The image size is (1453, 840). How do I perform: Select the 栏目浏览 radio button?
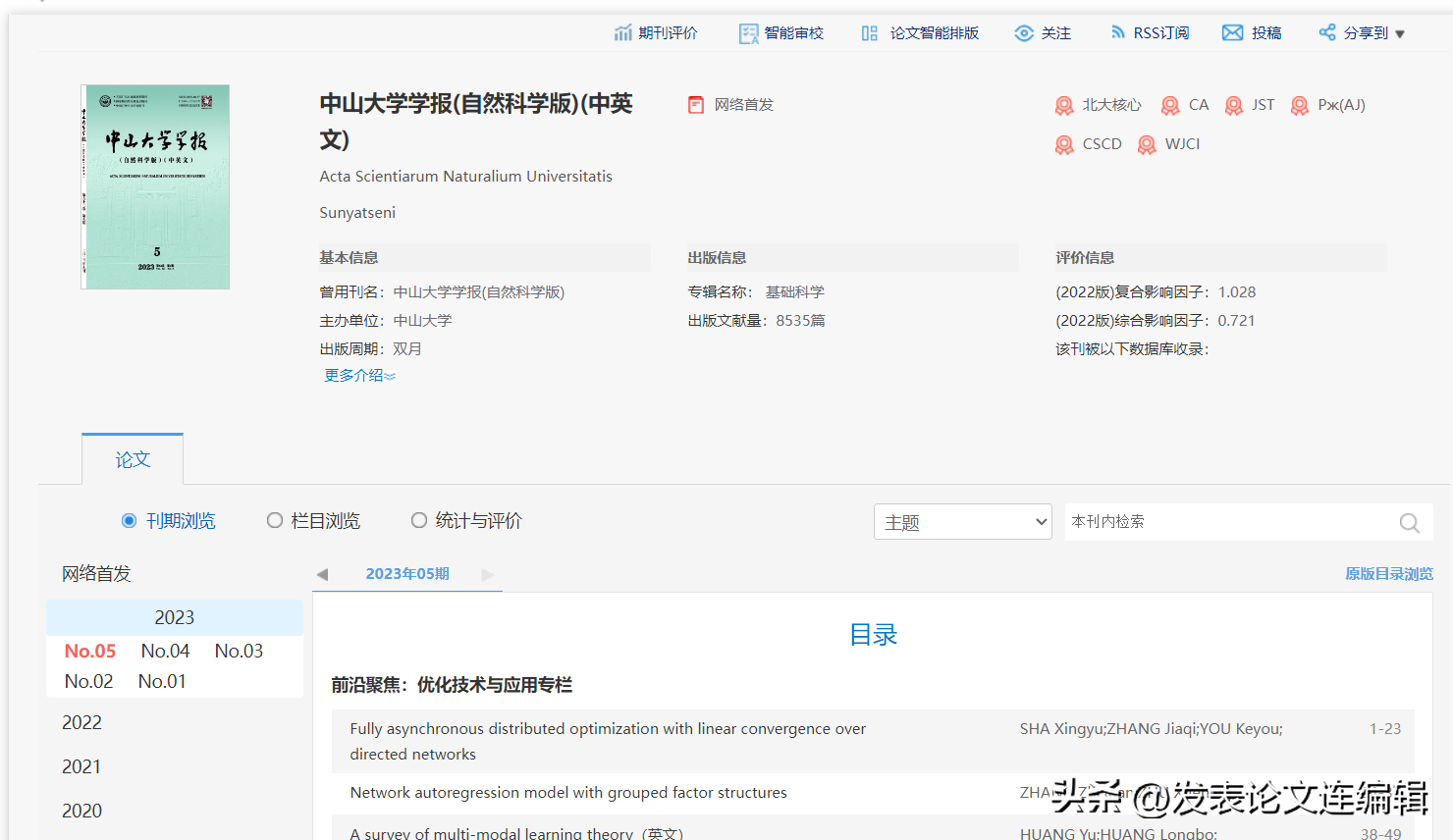[275, 521]
